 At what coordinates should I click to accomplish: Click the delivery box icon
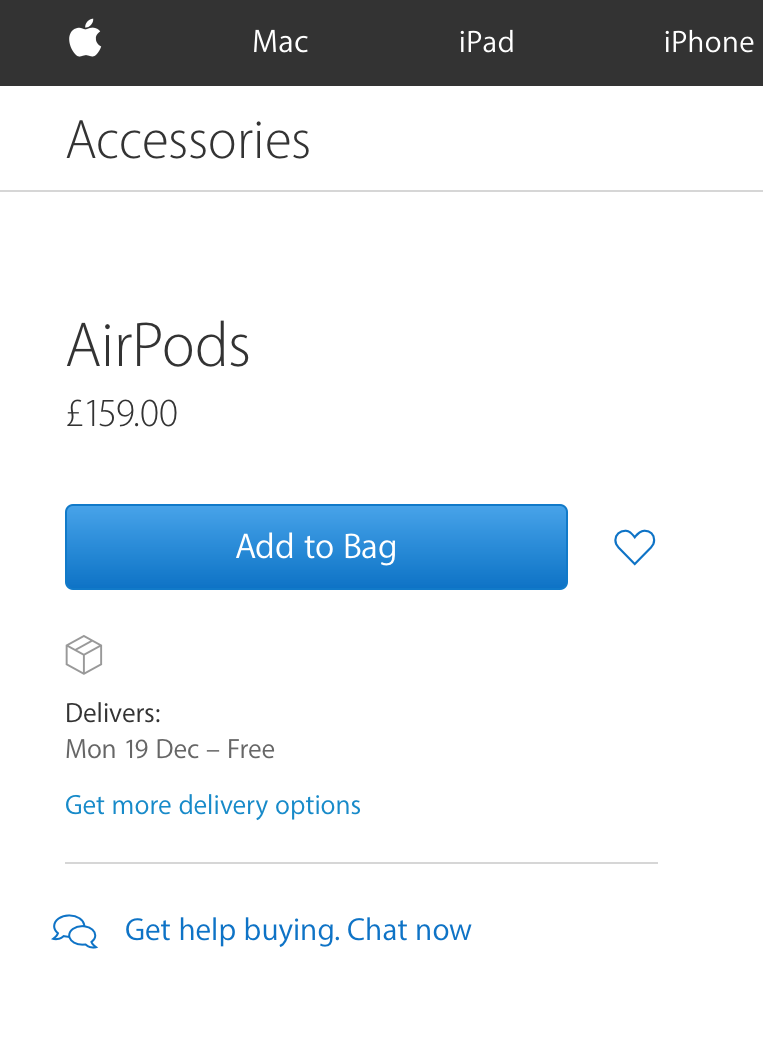pos(84,655)
